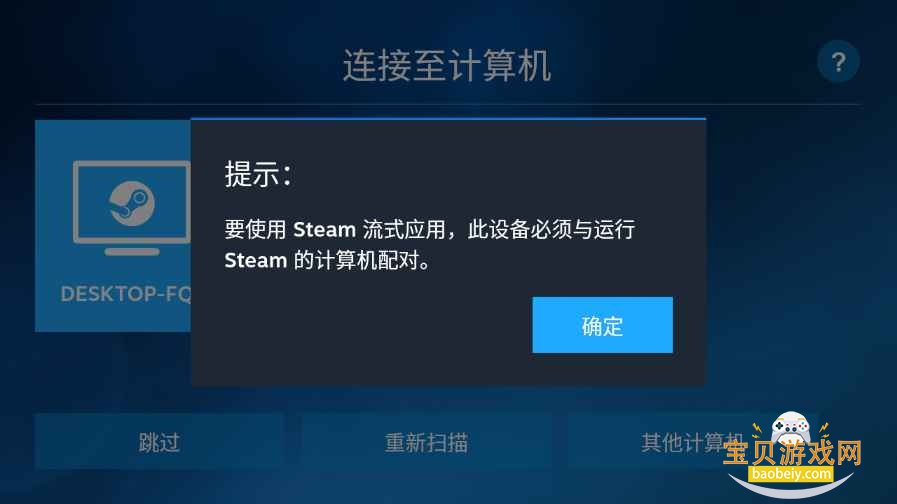
Task: Click the monitor stand under the Steam screen
Action: tap(132, 251)
